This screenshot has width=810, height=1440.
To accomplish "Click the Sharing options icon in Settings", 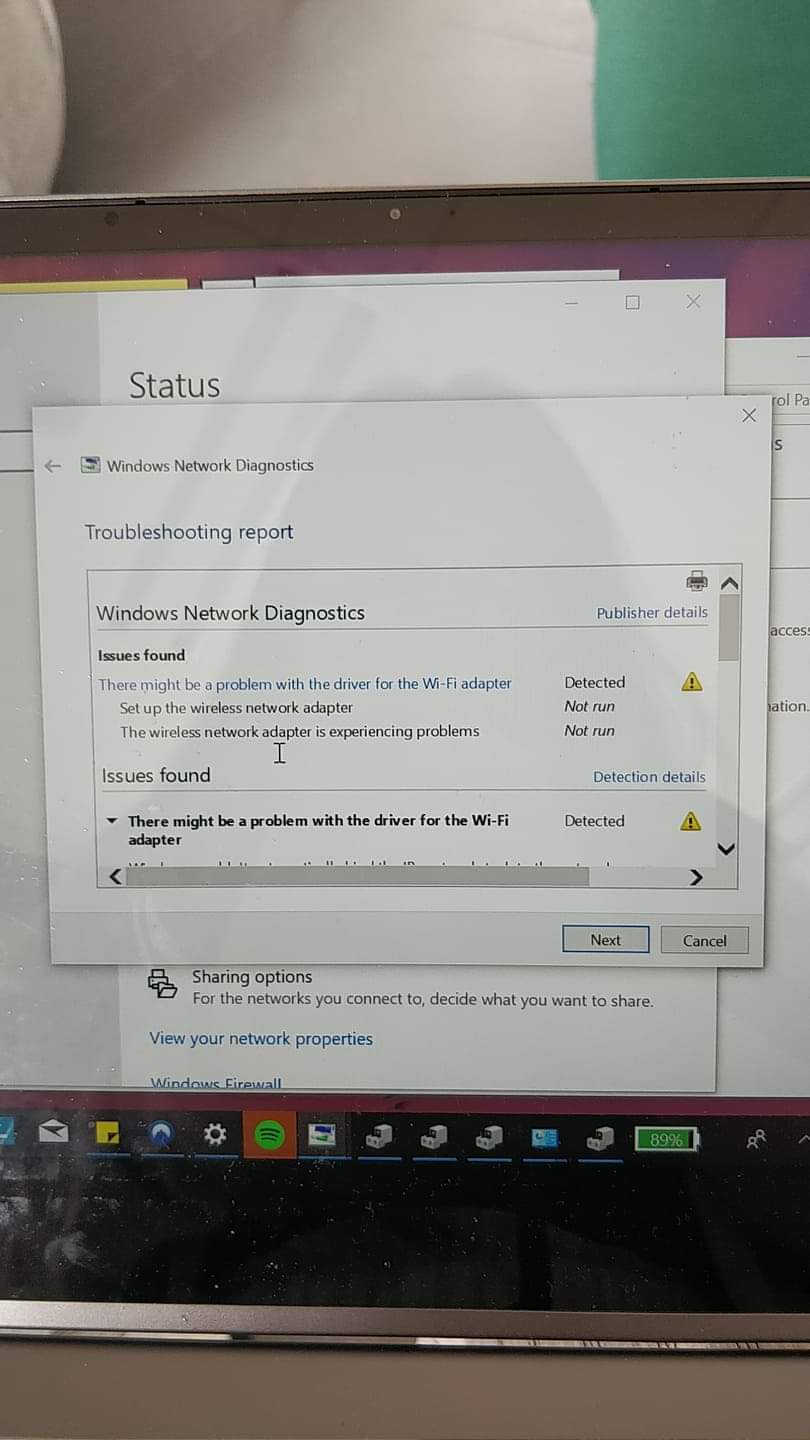I will (x=162, y=984).
